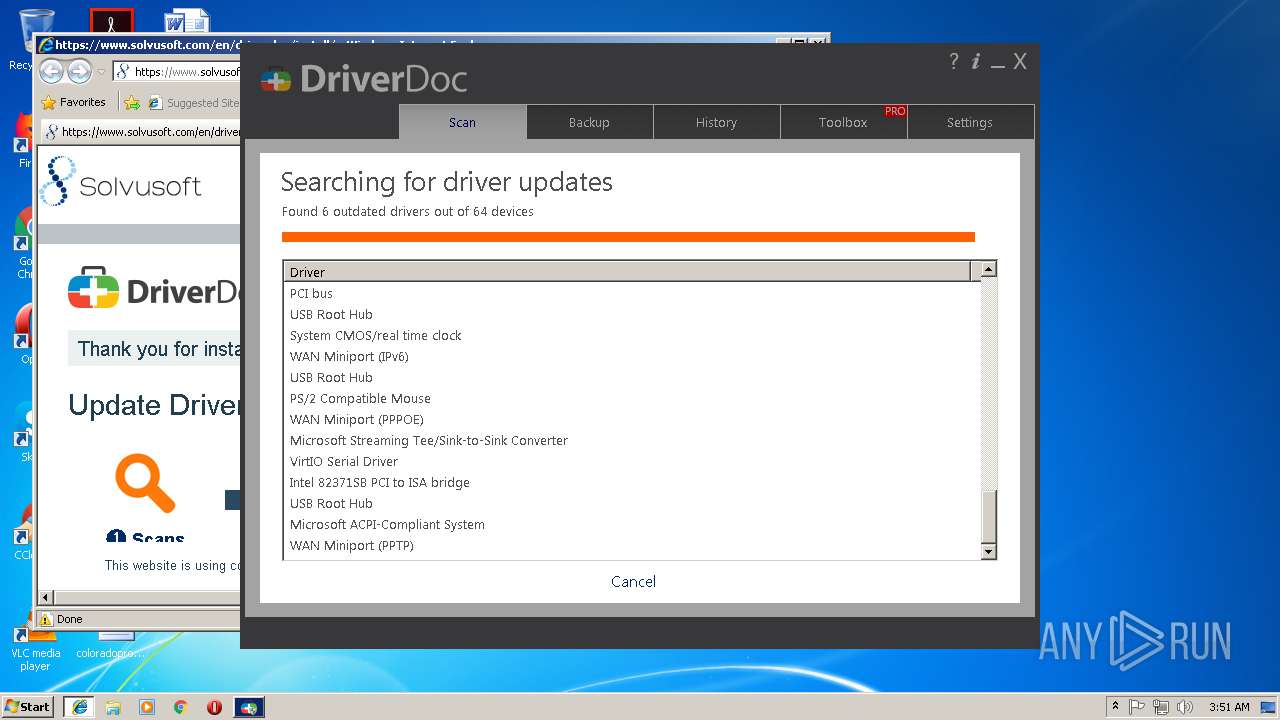Click the Internet Explorer address bar
This screenshot has height=720, width=1280.
(176, 72)
